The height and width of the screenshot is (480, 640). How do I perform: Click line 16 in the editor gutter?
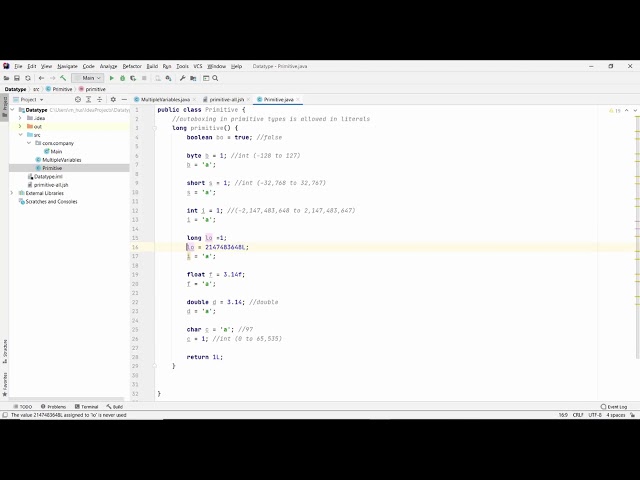pyautogui.click(x=135, y=247)
